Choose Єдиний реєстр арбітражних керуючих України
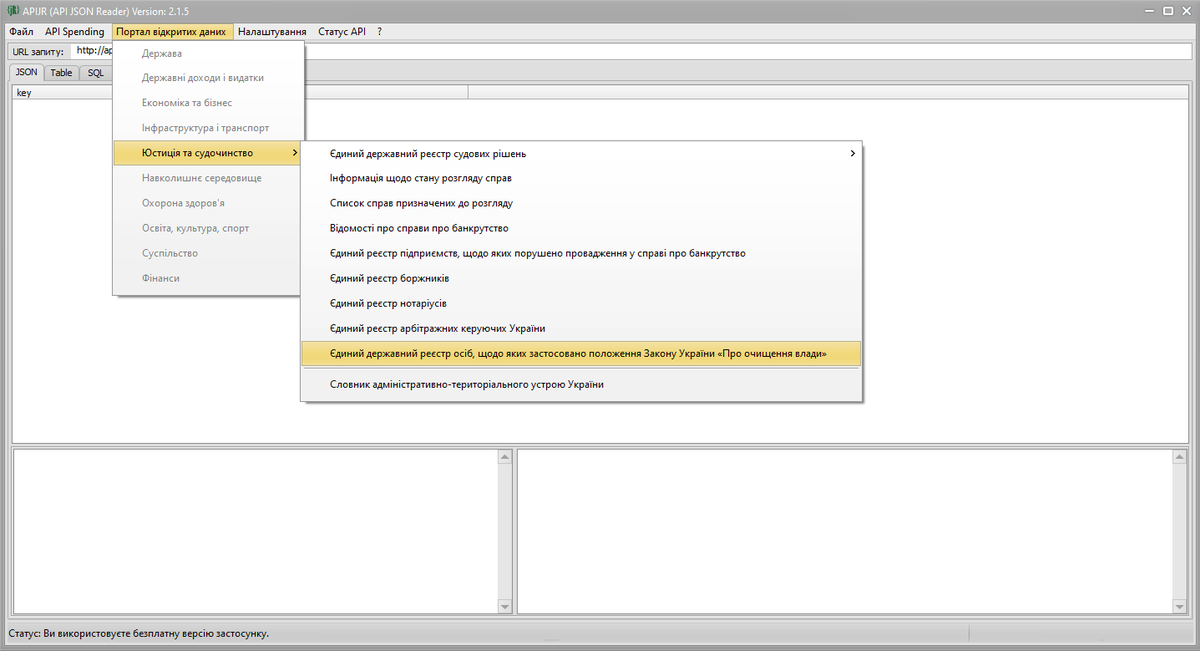 (x=581, y=328)
